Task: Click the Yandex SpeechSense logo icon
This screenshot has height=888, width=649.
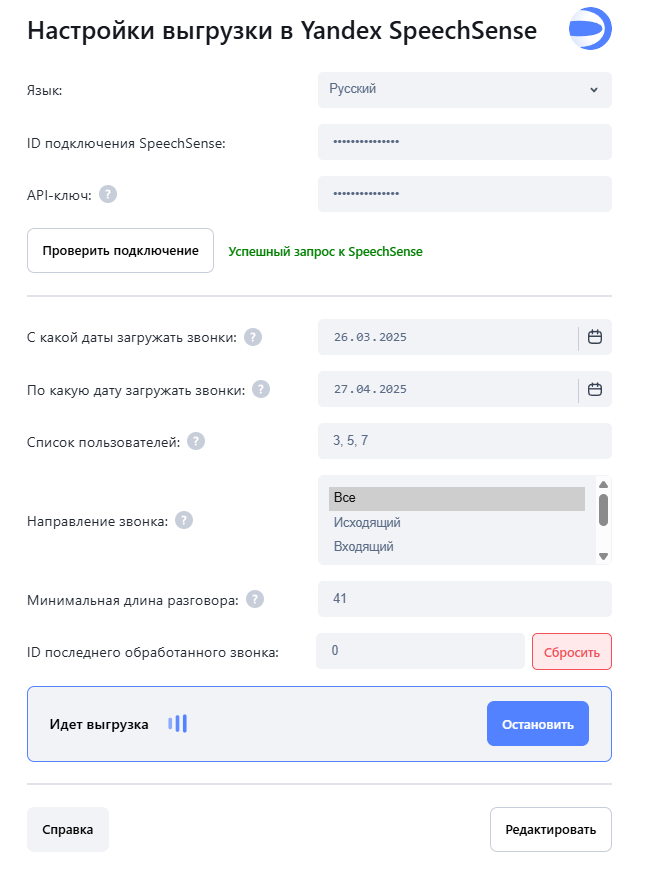Action: click(x=590, y=29)
